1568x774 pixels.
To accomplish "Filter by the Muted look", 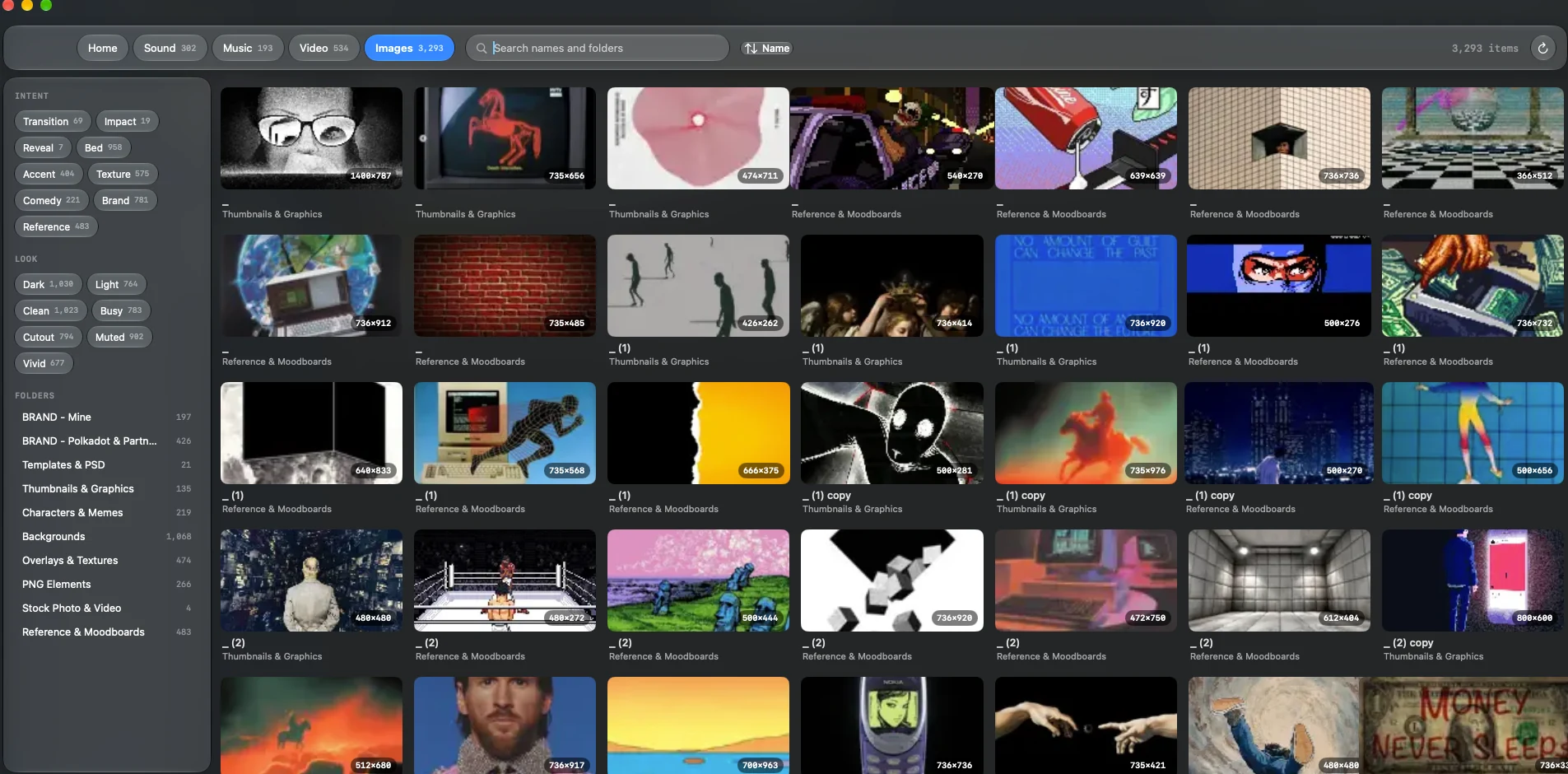I will (119, 337).
